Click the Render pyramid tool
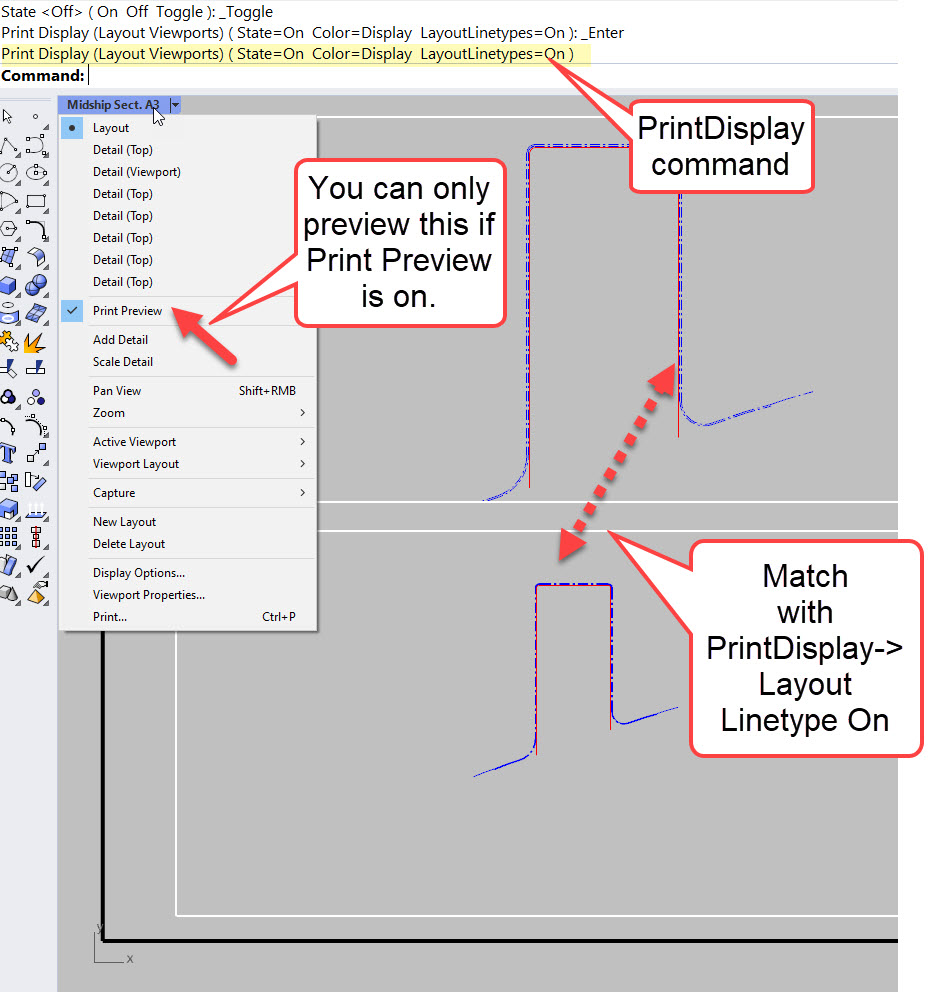This screenshot has height=992, width=933. point(36,593)
